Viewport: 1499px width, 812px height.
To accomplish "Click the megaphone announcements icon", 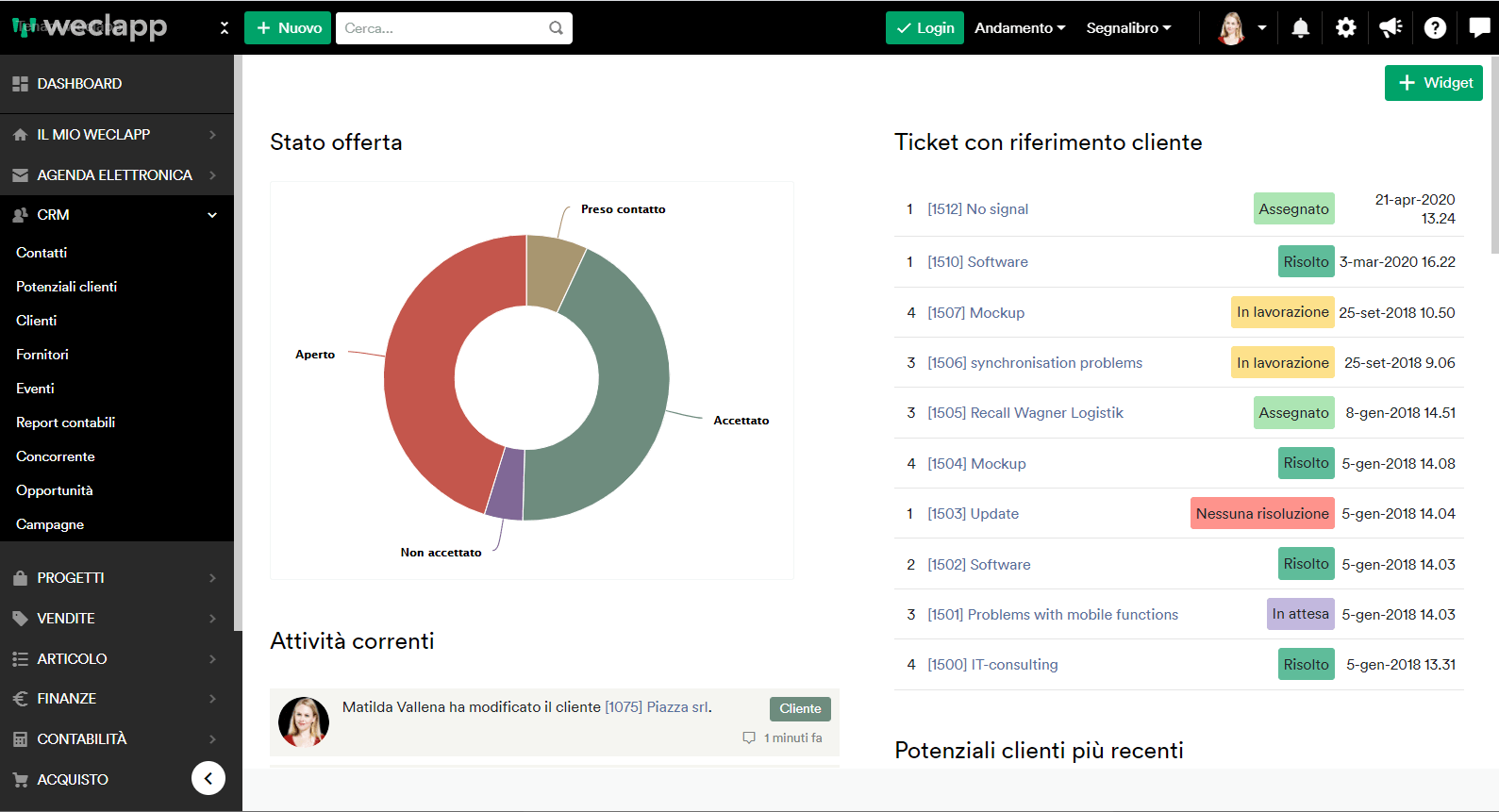I will click(1391, 28).
